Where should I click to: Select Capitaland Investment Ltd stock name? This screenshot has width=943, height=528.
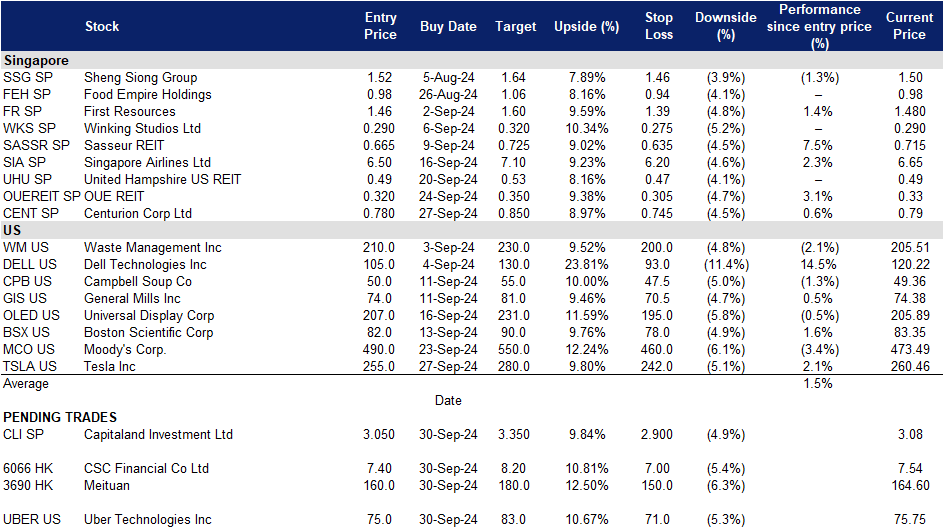pos(158,434)
